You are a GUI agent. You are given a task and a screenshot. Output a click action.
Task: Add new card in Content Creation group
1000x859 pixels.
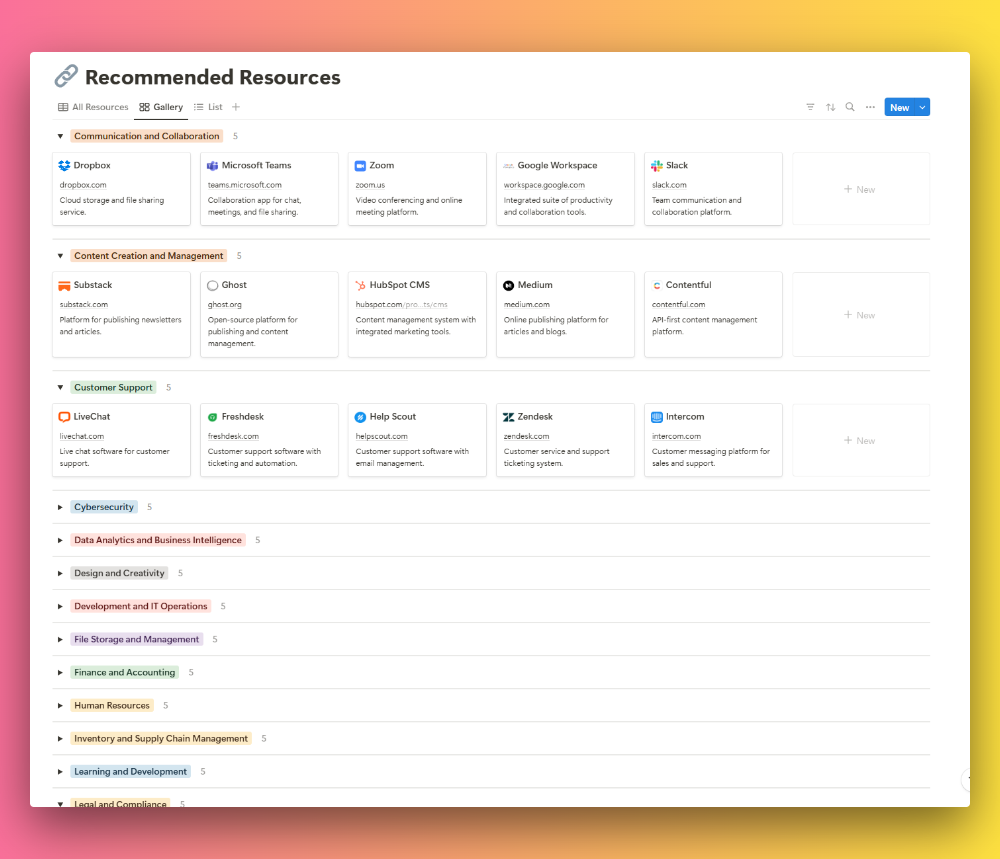860,314
